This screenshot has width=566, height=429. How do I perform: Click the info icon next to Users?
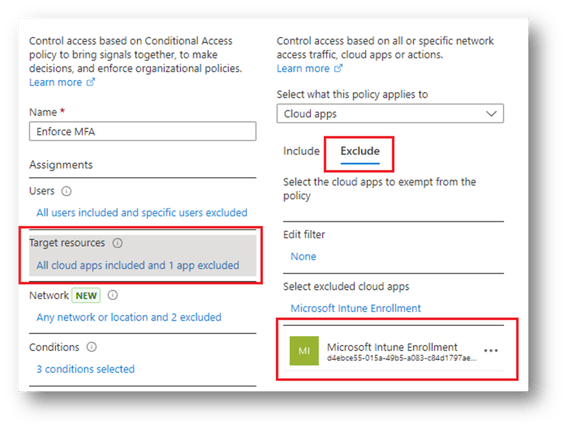tap(66, 191)
